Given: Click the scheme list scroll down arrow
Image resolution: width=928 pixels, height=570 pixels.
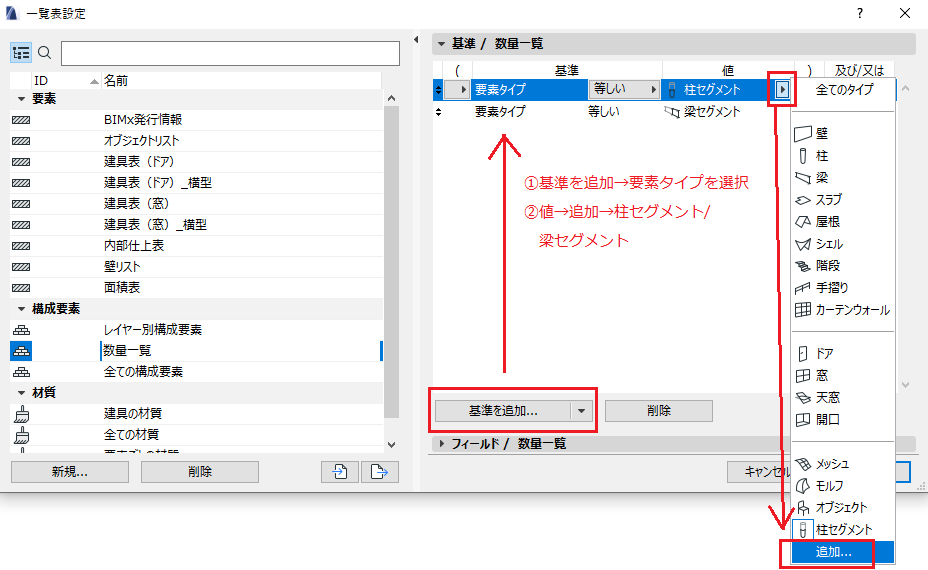Looking at the screenshot, I should point(391,445).
